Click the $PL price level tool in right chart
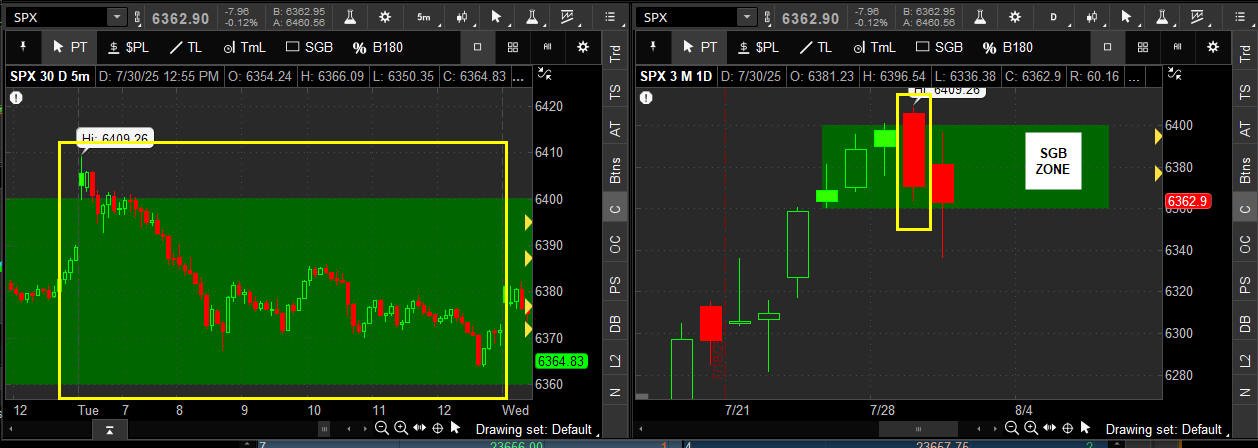 point(757,47)
